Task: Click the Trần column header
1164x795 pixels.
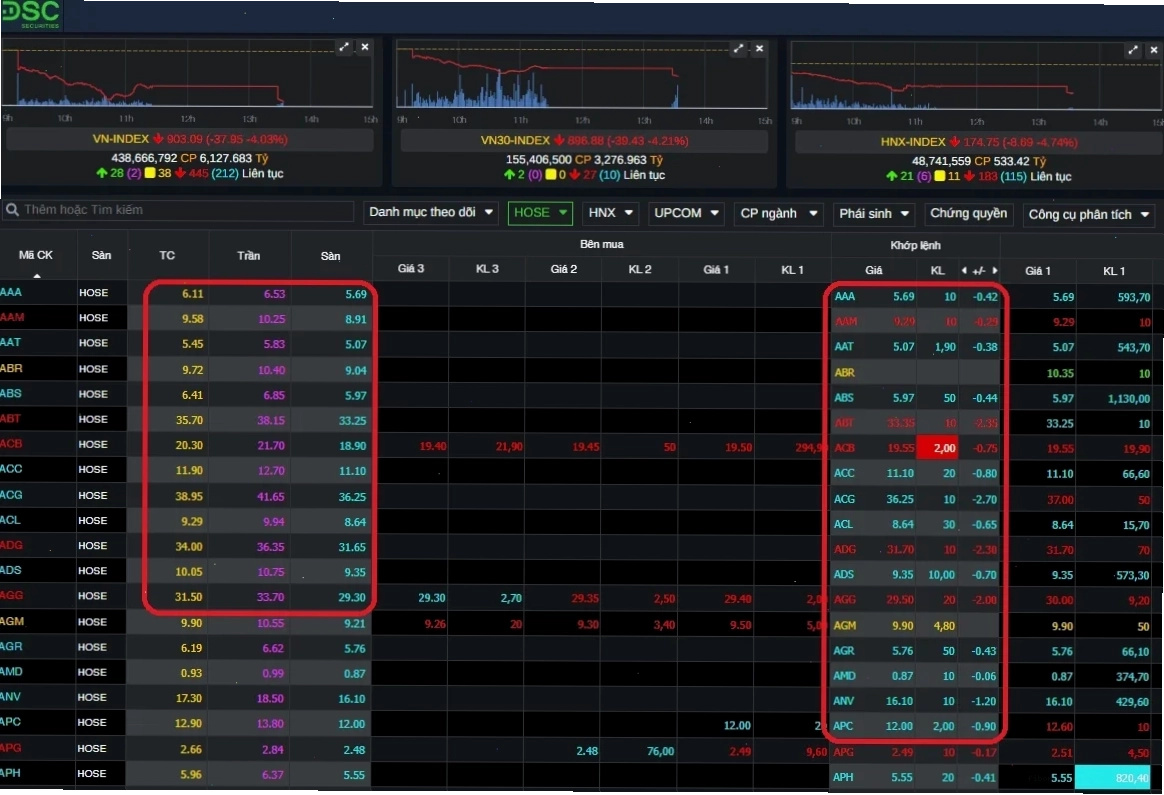Action: point(249,255)
